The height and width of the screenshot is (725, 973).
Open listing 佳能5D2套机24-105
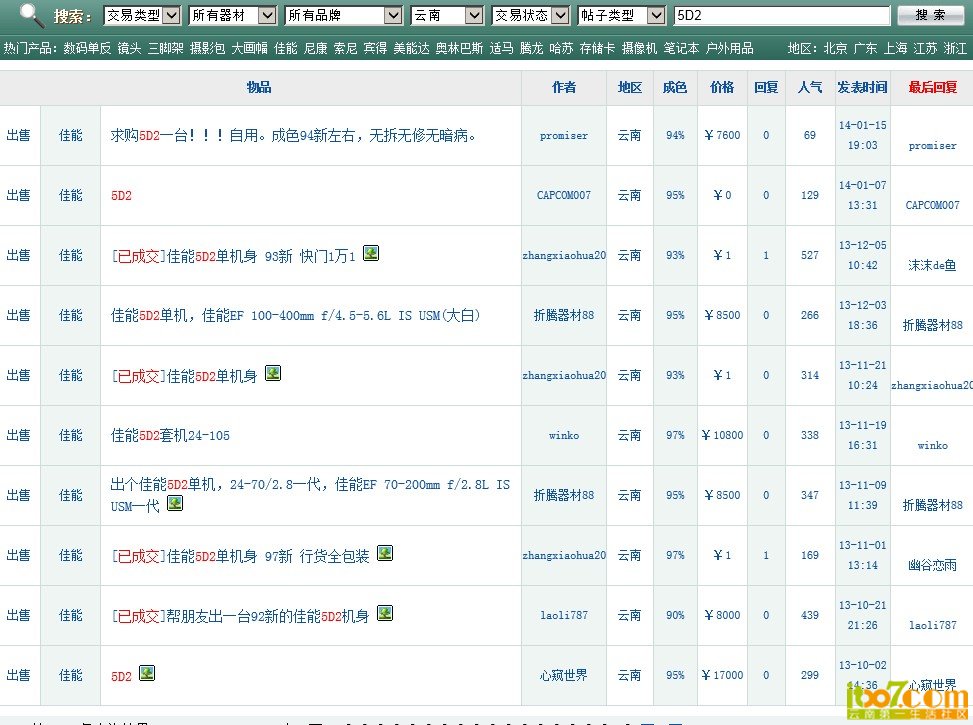(x=170, y=436)
